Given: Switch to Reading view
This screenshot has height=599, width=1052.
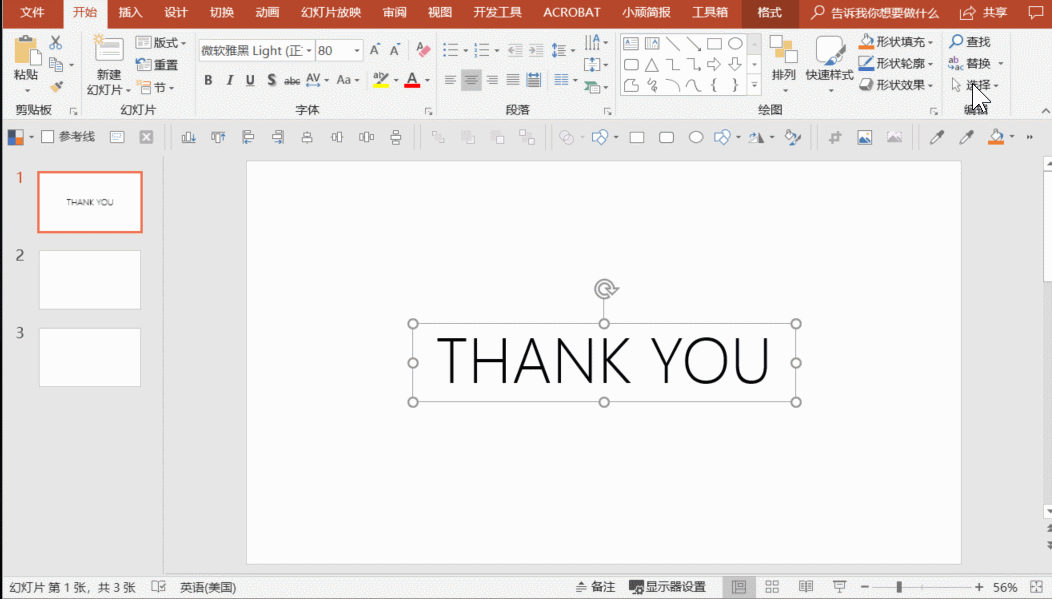Looking at the screenshot, I should pos(806,587).
